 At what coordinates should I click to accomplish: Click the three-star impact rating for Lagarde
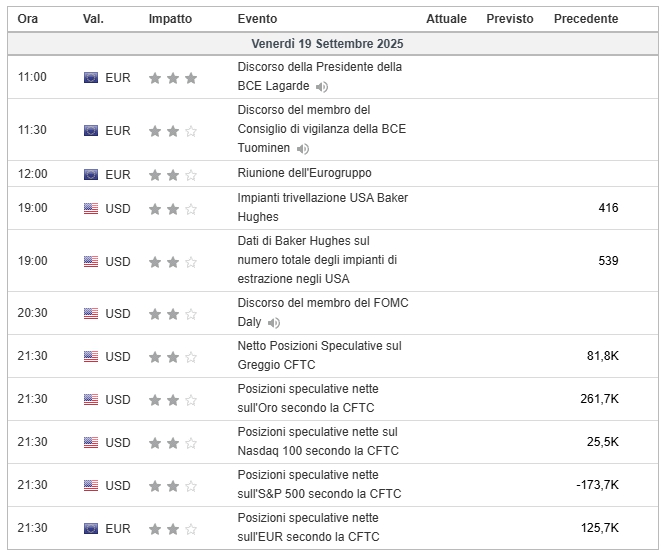coord(173,77)
